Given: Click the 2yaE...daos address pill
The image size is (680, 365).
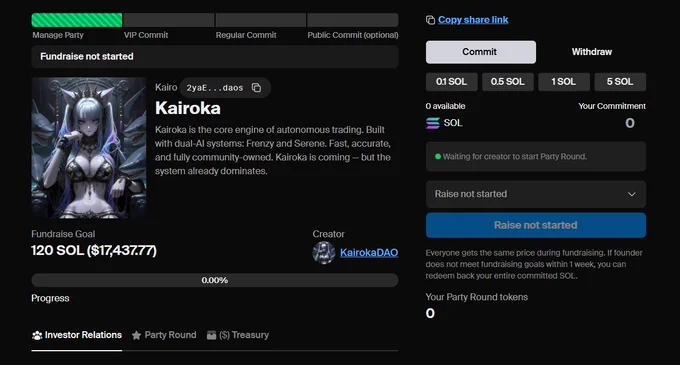Looking at the screenshot, I should (225, 88).
